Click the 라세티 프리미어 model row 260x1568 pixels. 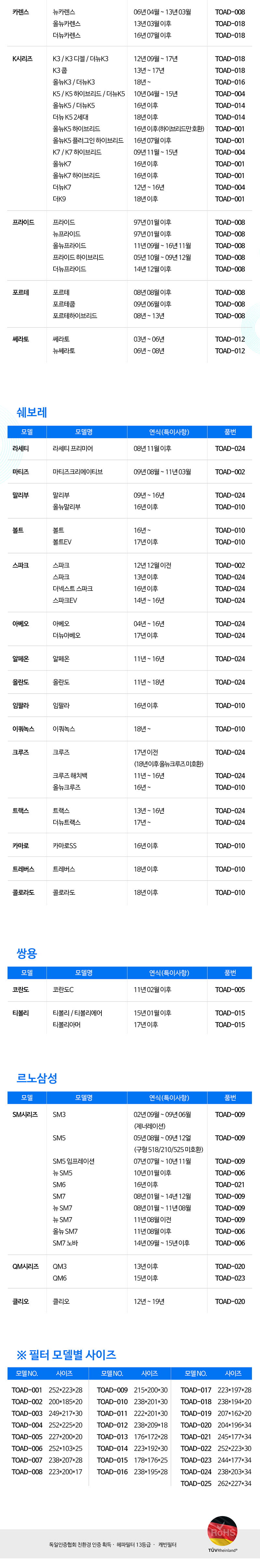point(130,449)
